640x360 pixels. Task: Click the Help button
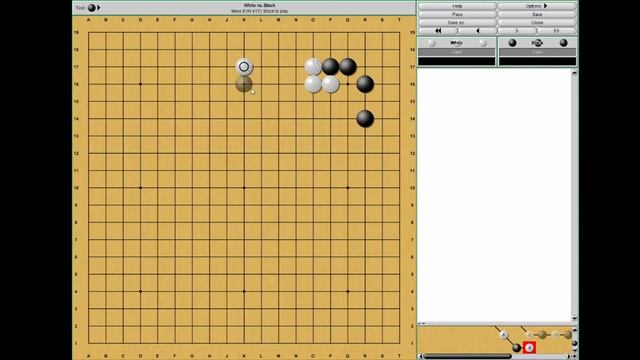pyautogui.click(x=457, y=6)
